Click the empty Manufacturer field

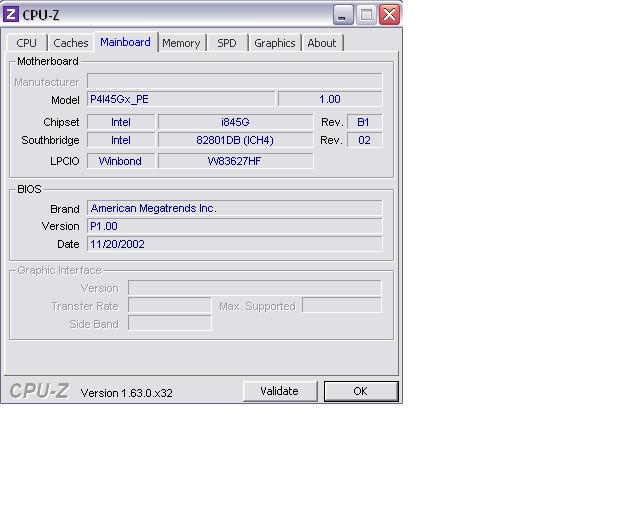[x=235, y=82]
